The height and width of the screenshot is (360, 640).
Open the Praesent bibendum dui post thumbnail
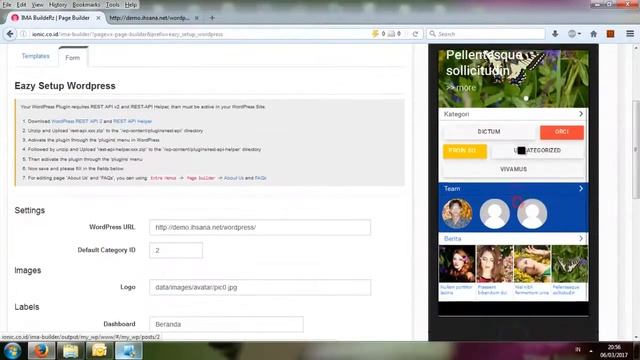494,264
